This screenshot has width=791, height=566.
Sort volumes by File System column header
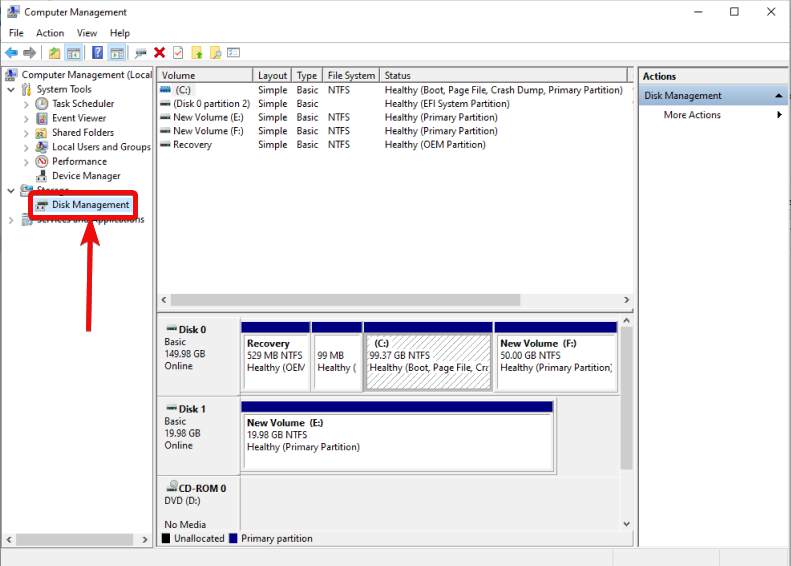click(351, 76)
